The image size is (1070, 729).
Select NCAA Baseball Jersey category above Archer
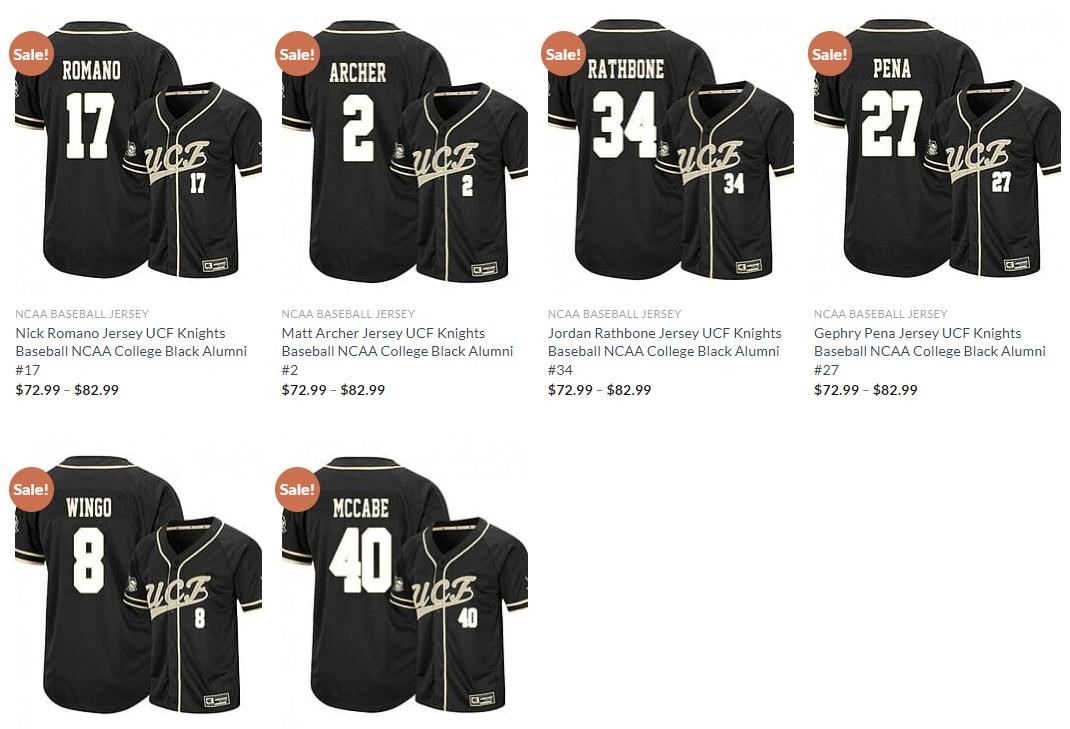click(348, 314)
